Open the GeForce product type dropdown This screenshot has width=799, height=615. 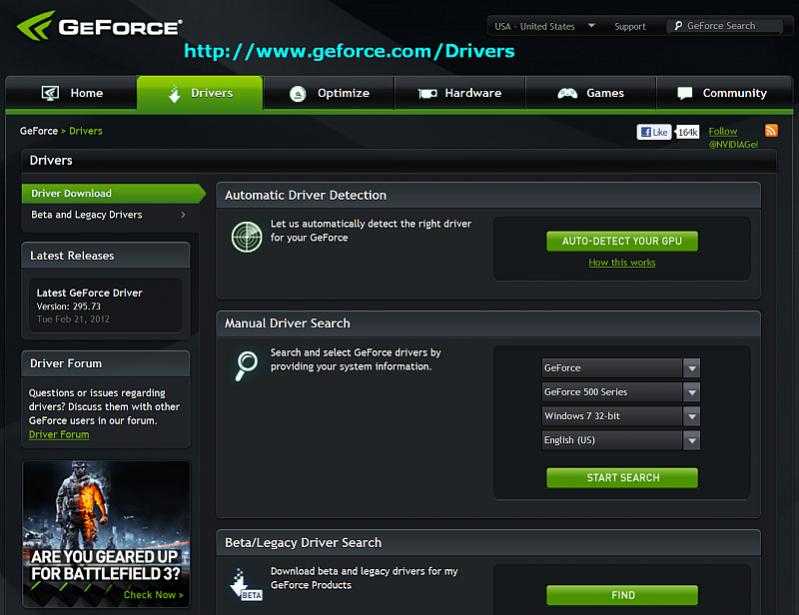coord(620,368)
